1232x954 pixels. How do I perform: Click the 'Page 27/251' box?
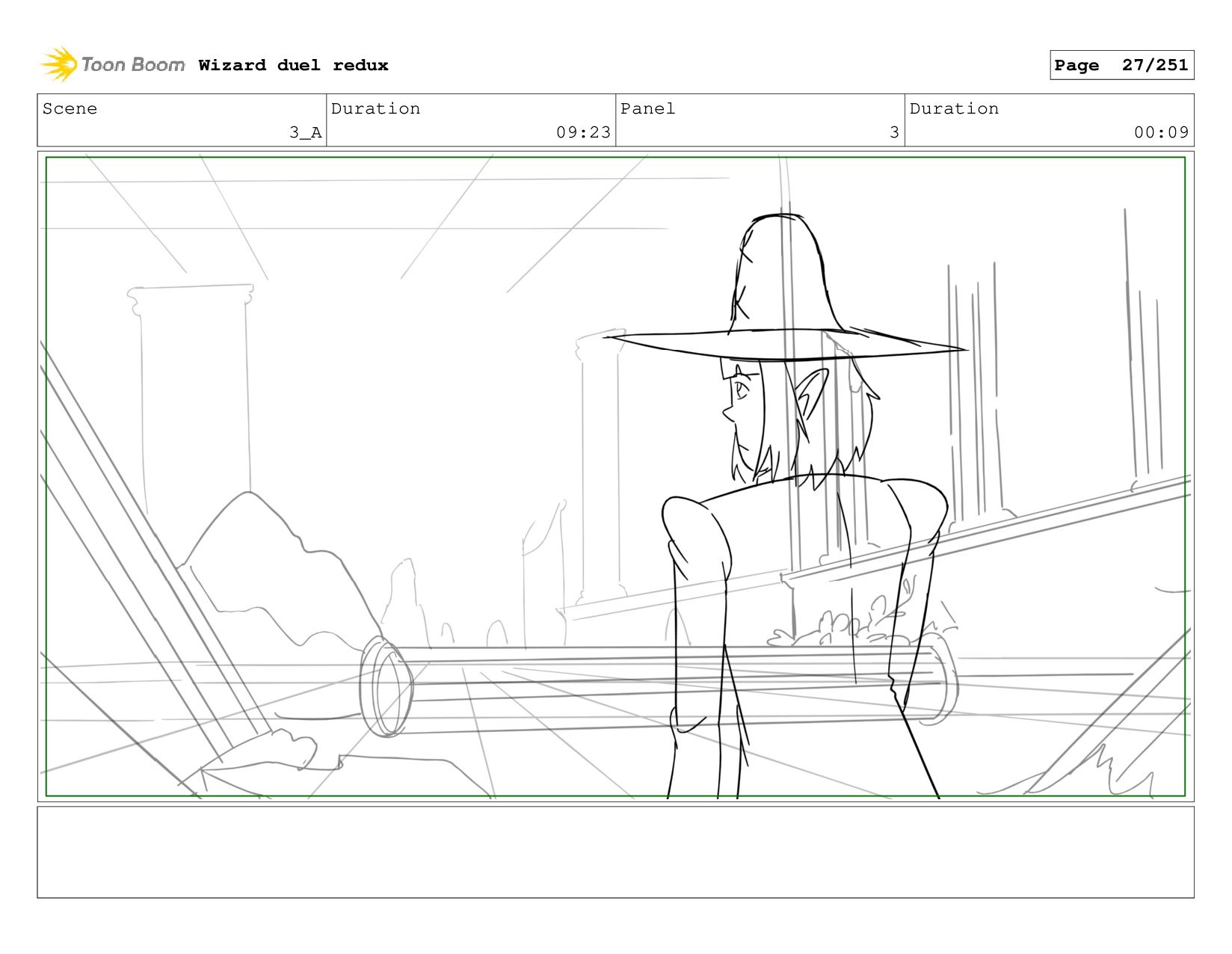click(1121, 65)
